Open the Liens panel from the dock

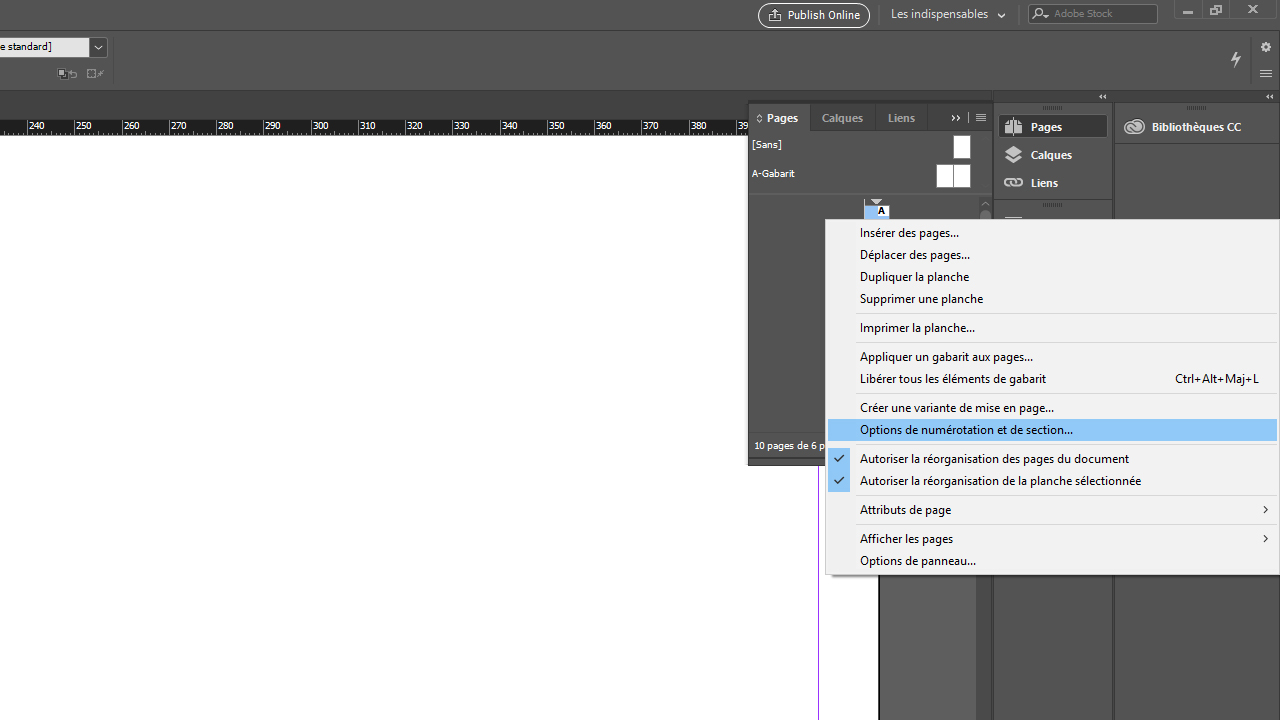tap(1052, 183)
